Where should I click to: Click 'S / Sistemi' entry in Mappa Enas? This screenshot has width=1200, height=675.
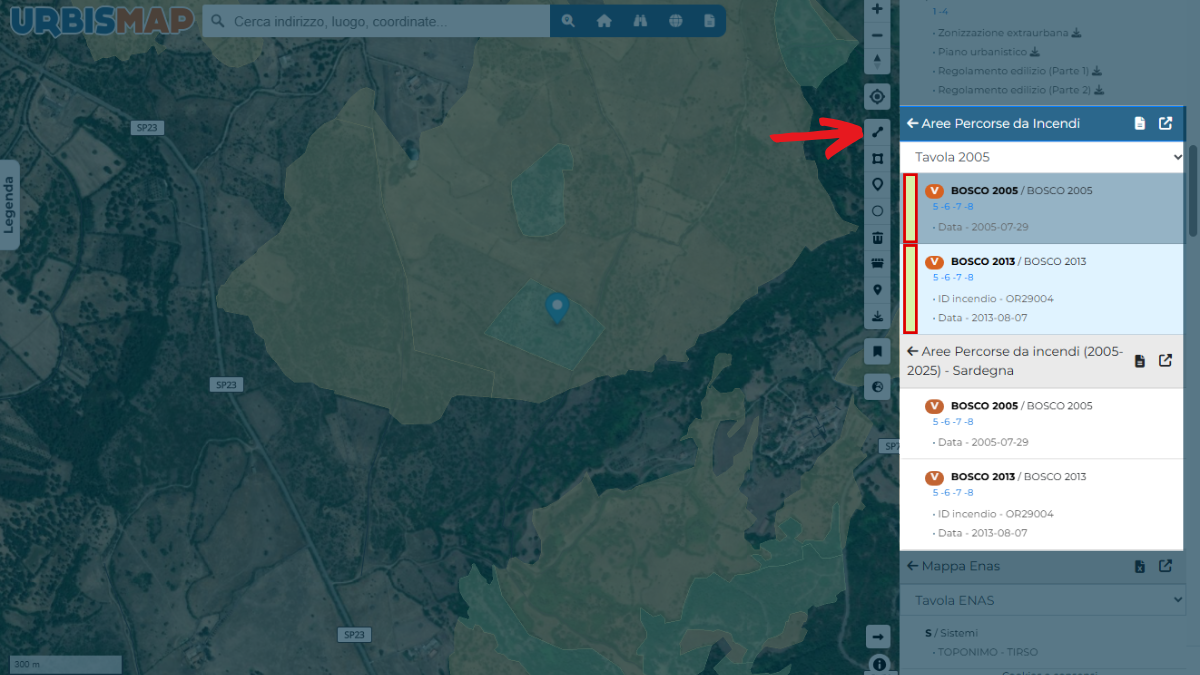pos(951,633)
